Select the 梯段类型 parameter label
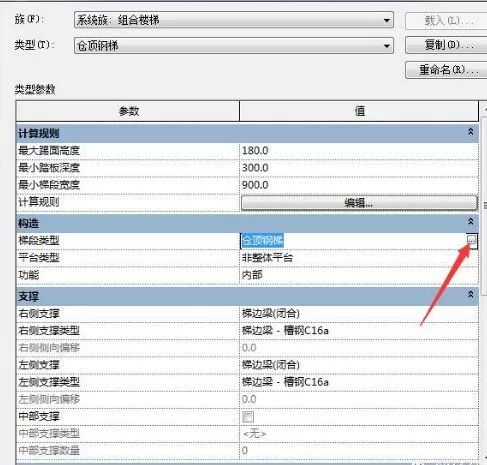487x465 pixels. pyautogui.click(x=39, y=241)
